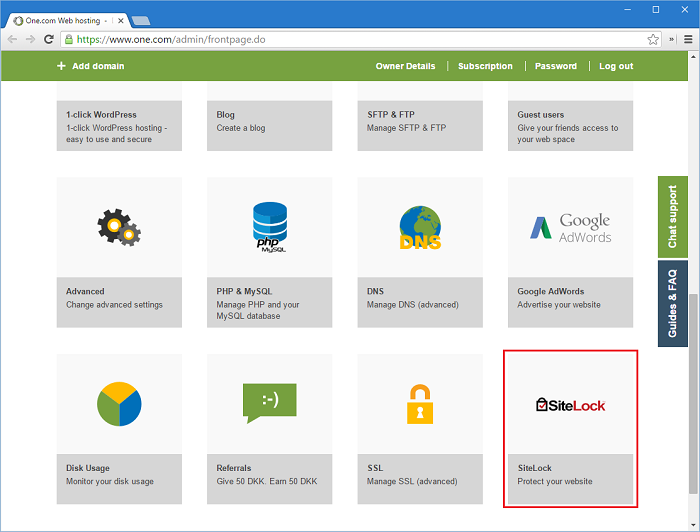Open the Chrome hamburger menu
Viewport: 700px width, 532px height.
coord(688,39)
